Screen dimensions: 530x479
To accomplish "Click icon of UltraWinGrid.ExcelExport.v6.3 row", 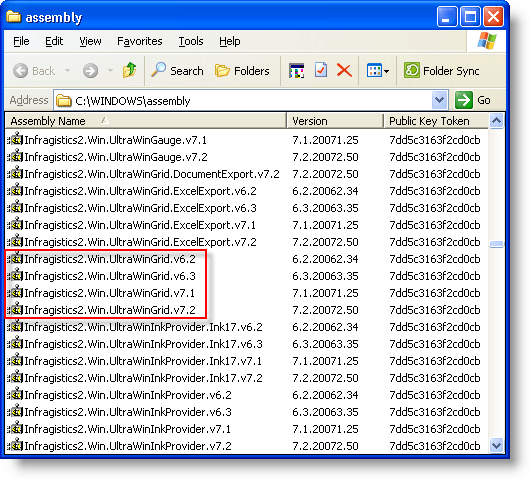I will 15,207.
